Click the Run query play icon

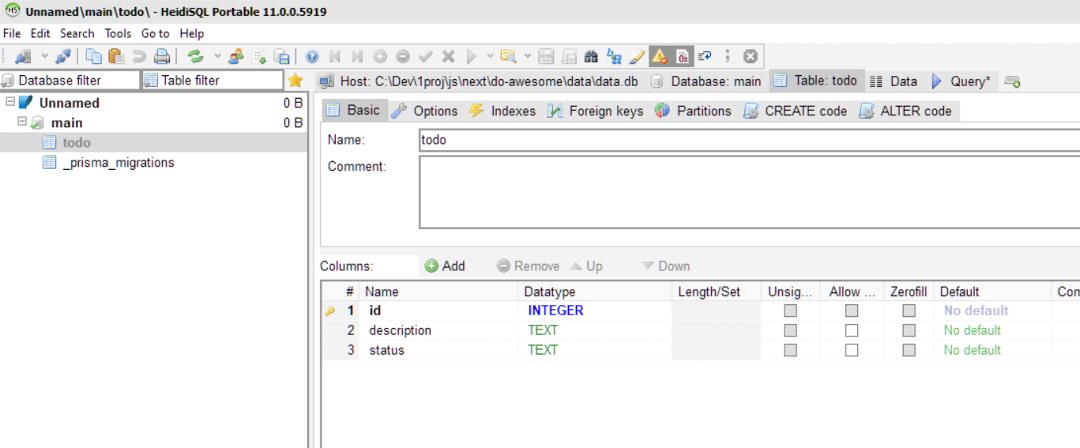tap(472, 56)
